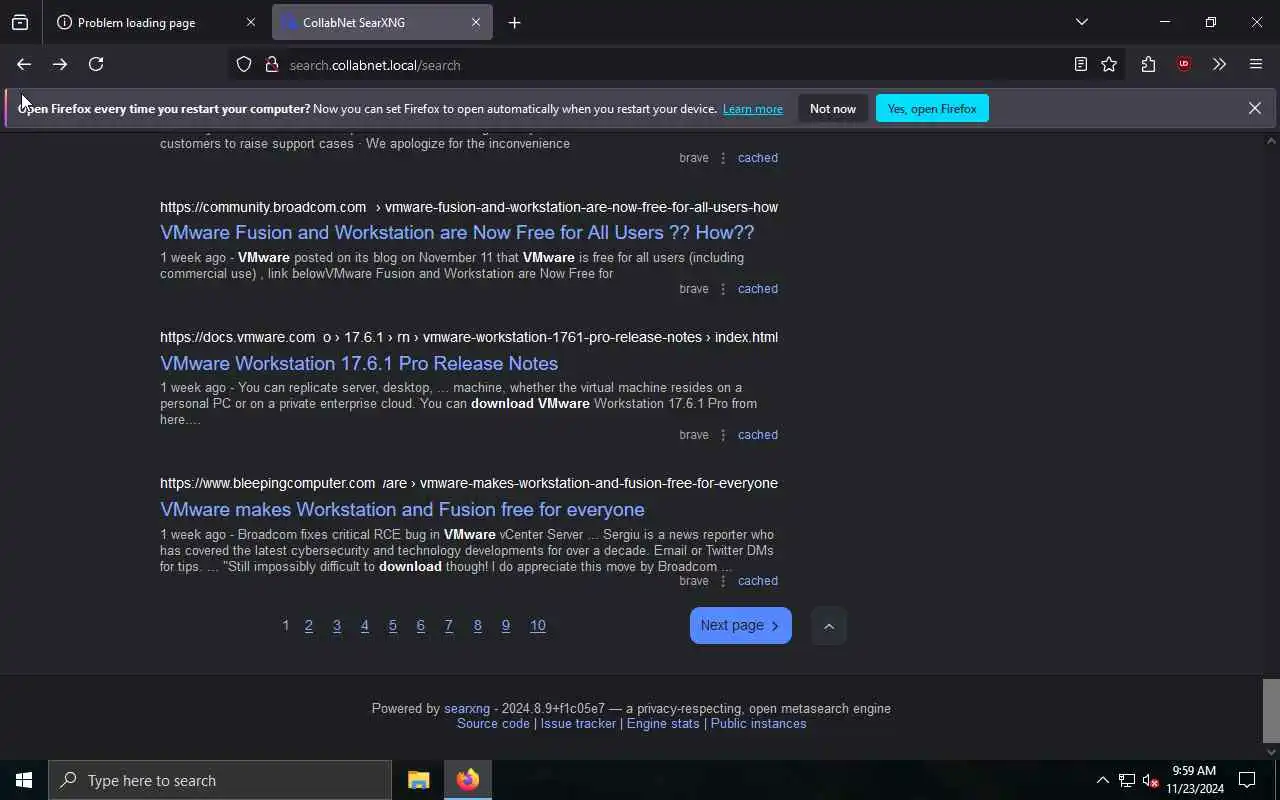The height and width of the screenshot is (800, 1280).
Task: Open cached link for top partial result
Action: click(757, 158)
